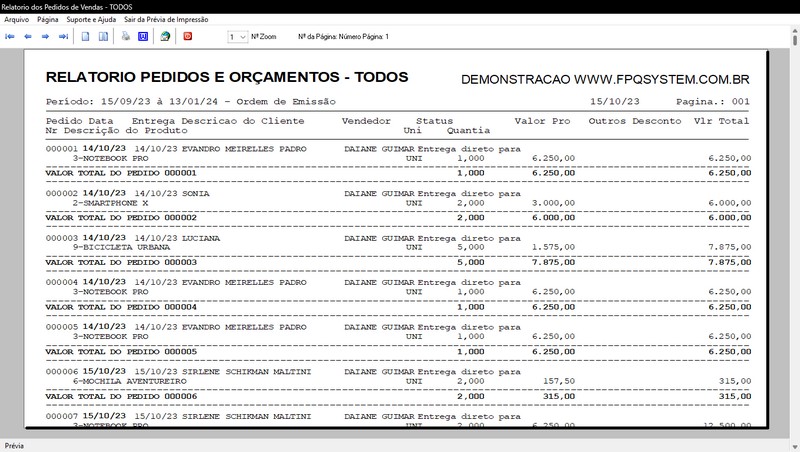Click the Valor Pro column header

542,121
